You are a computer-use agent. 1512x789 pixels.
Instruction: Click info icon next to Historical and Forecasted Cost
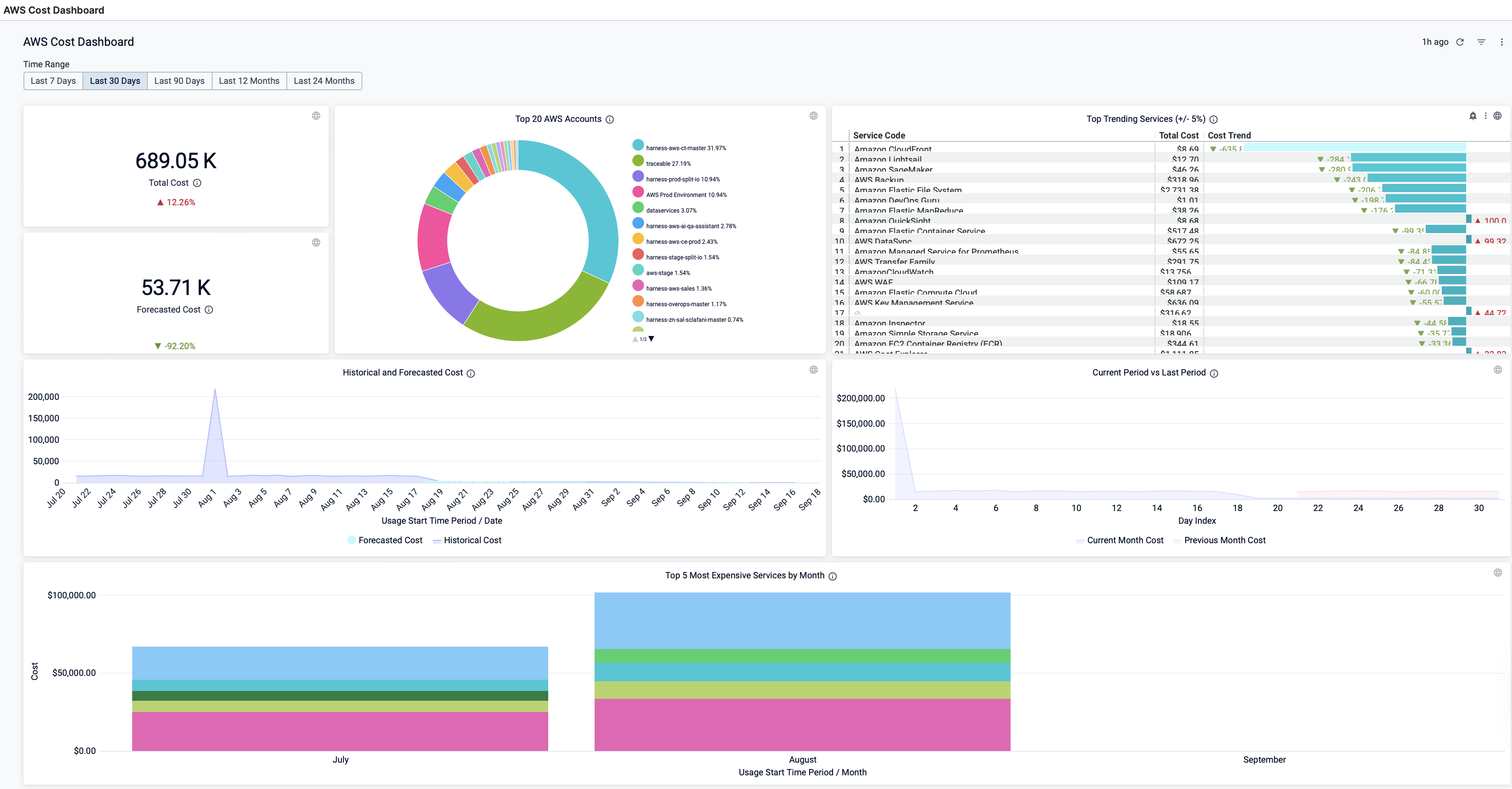coord(471,373)
